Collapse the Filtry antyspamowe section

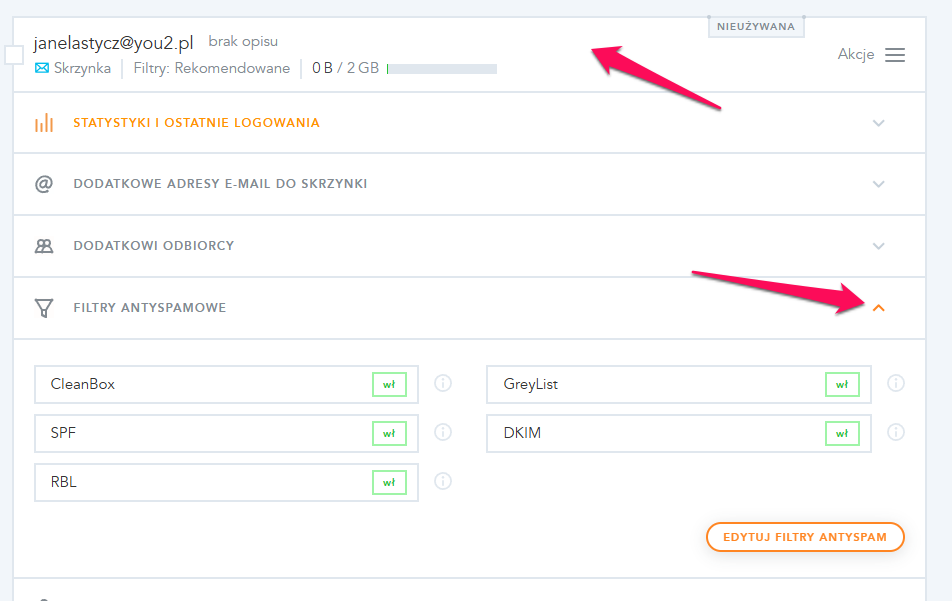coord(879,308)
